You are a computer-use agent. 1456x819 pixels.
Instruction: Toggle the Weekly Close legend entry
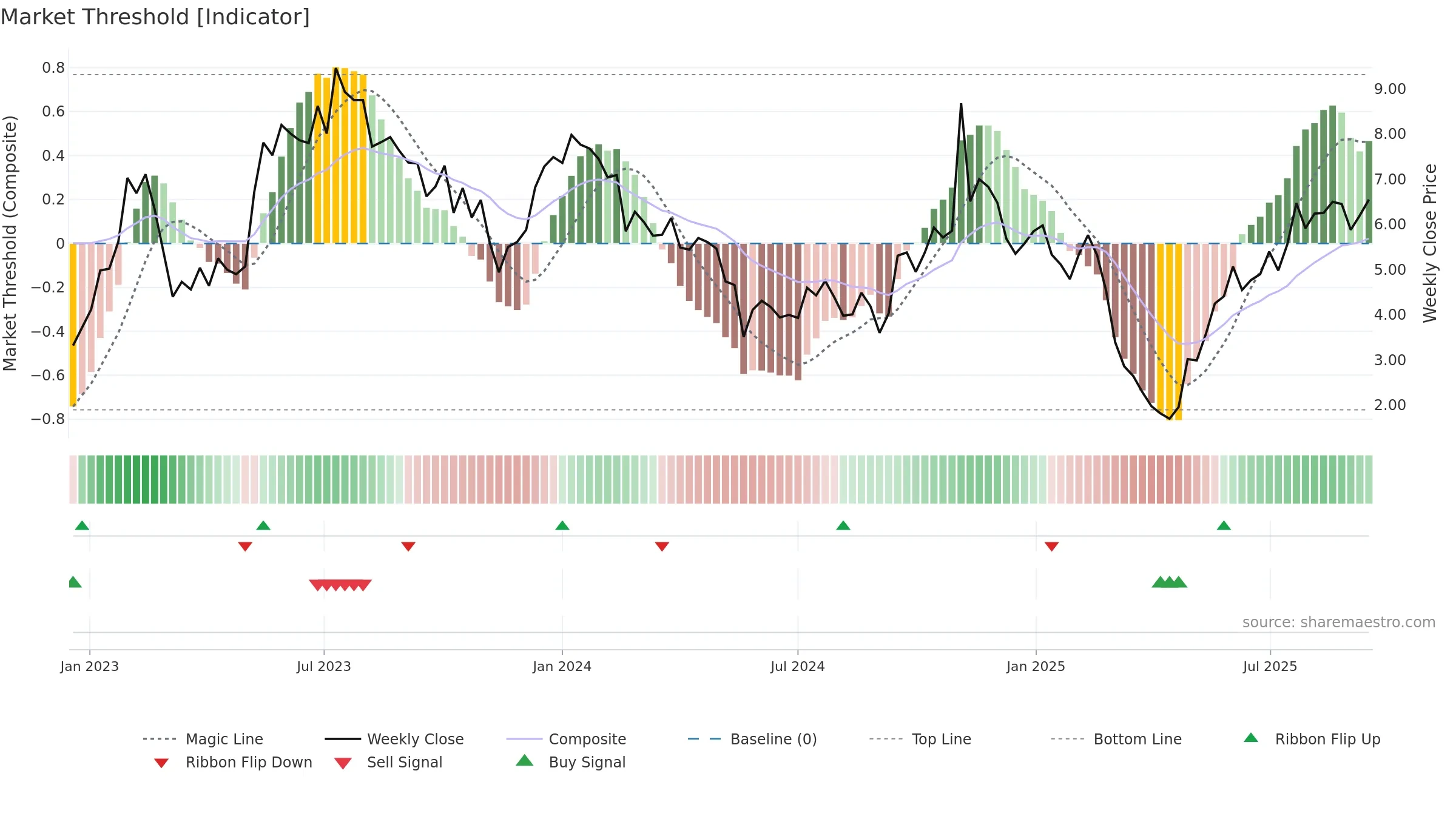(x=394, y=739)
